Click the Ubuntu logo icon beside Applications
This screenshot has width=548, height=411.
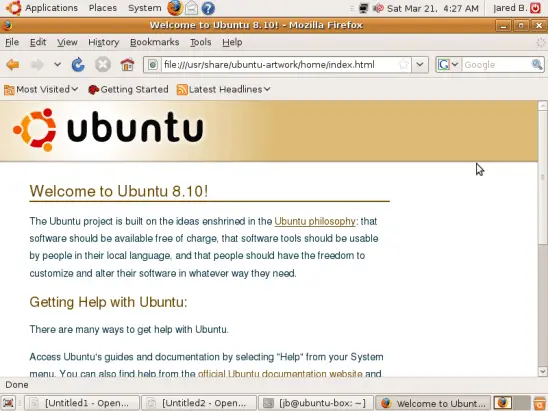tap(14, 8)
